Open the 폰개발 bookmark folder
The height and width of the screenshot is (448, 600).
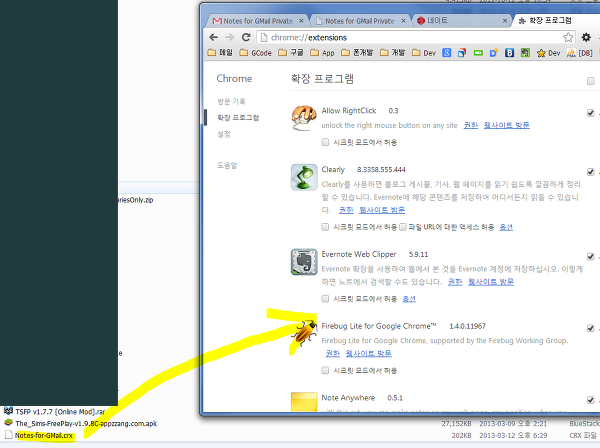tap(357, 53)
